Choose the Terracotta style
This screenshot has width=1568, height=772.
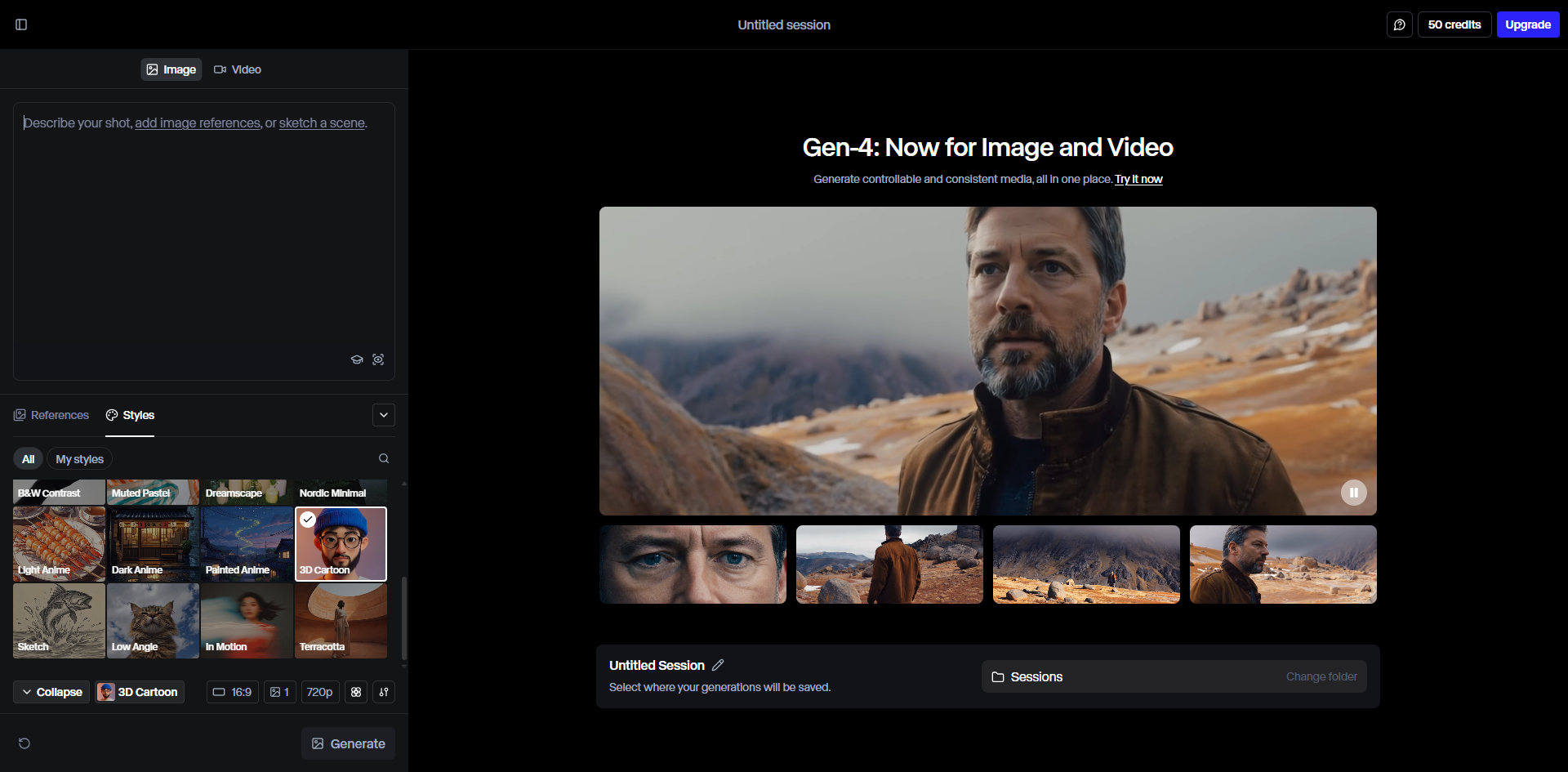tap(341, 621)
